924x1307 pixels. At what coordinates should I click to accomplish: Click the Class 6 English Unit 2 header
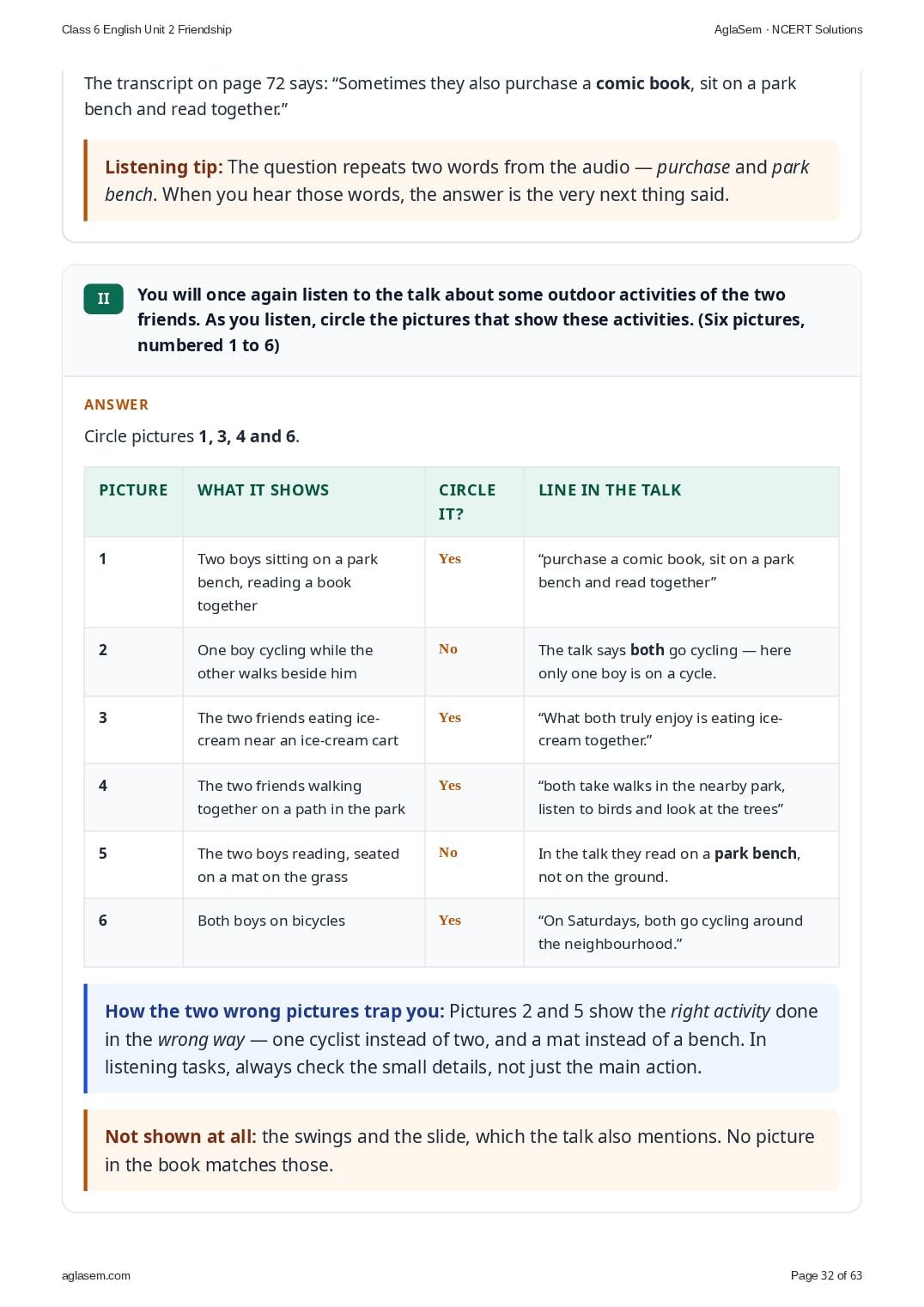[x=147, y=29]
